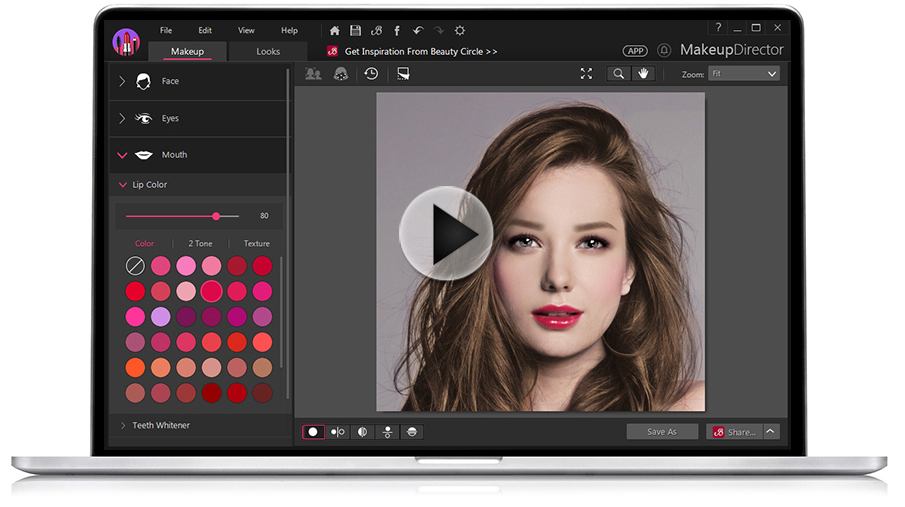Image resolution: width=905 pixels, height=507 pixels.
Task: Click the Save As button
Action: tap(662, 432)
